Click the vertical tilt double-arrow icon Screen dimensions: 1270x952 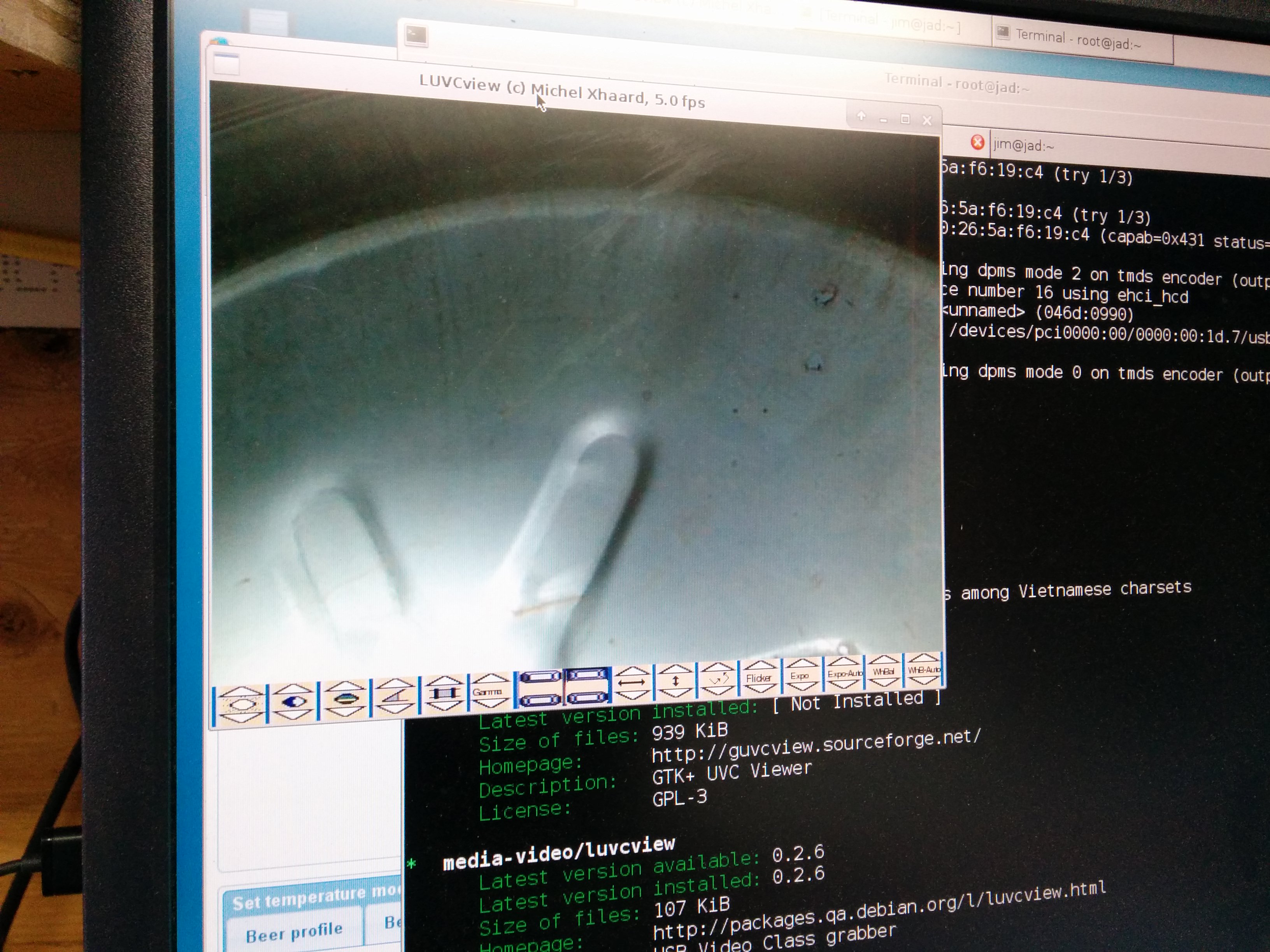675,681
